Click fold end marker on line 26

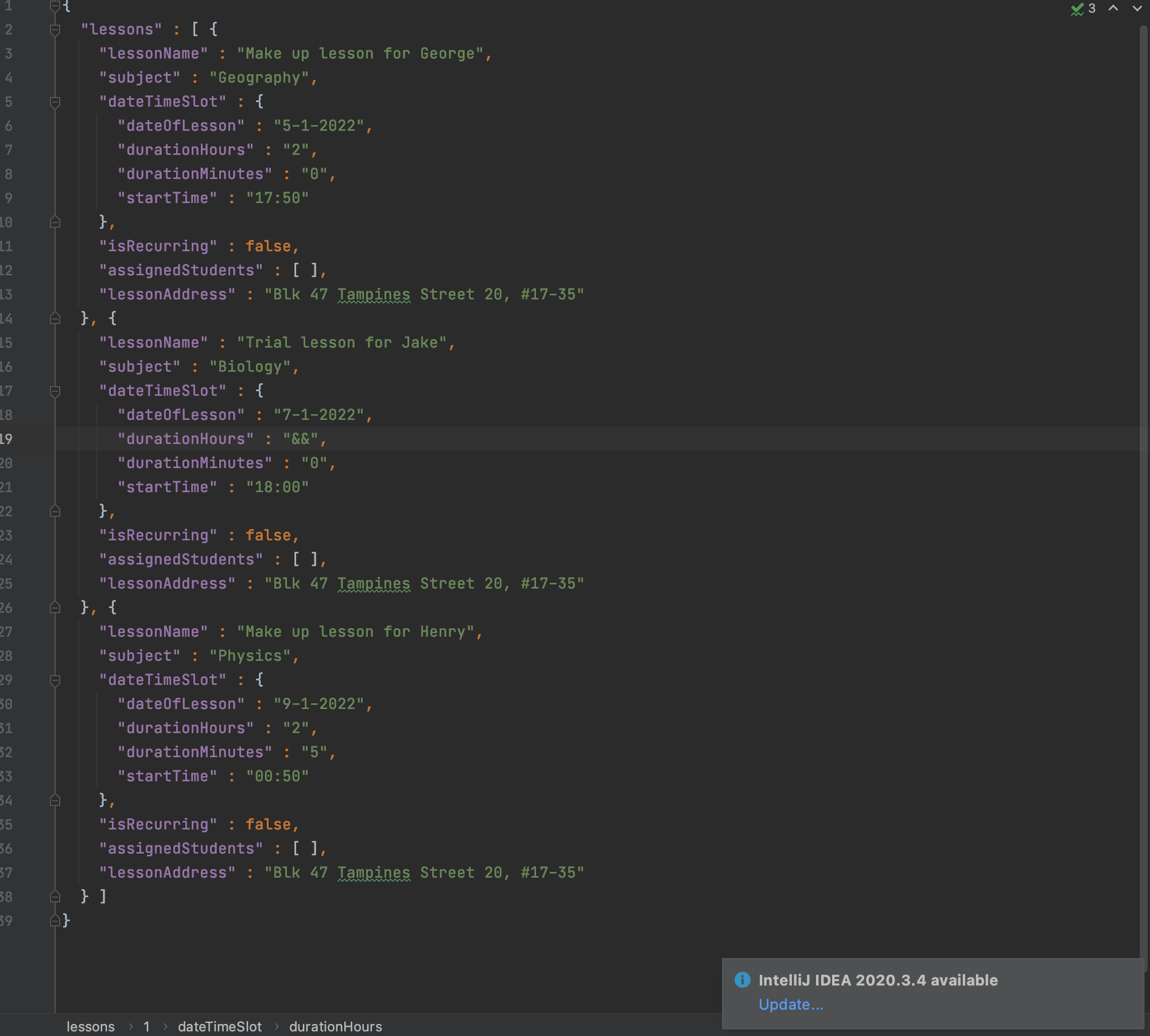(55, 607)
